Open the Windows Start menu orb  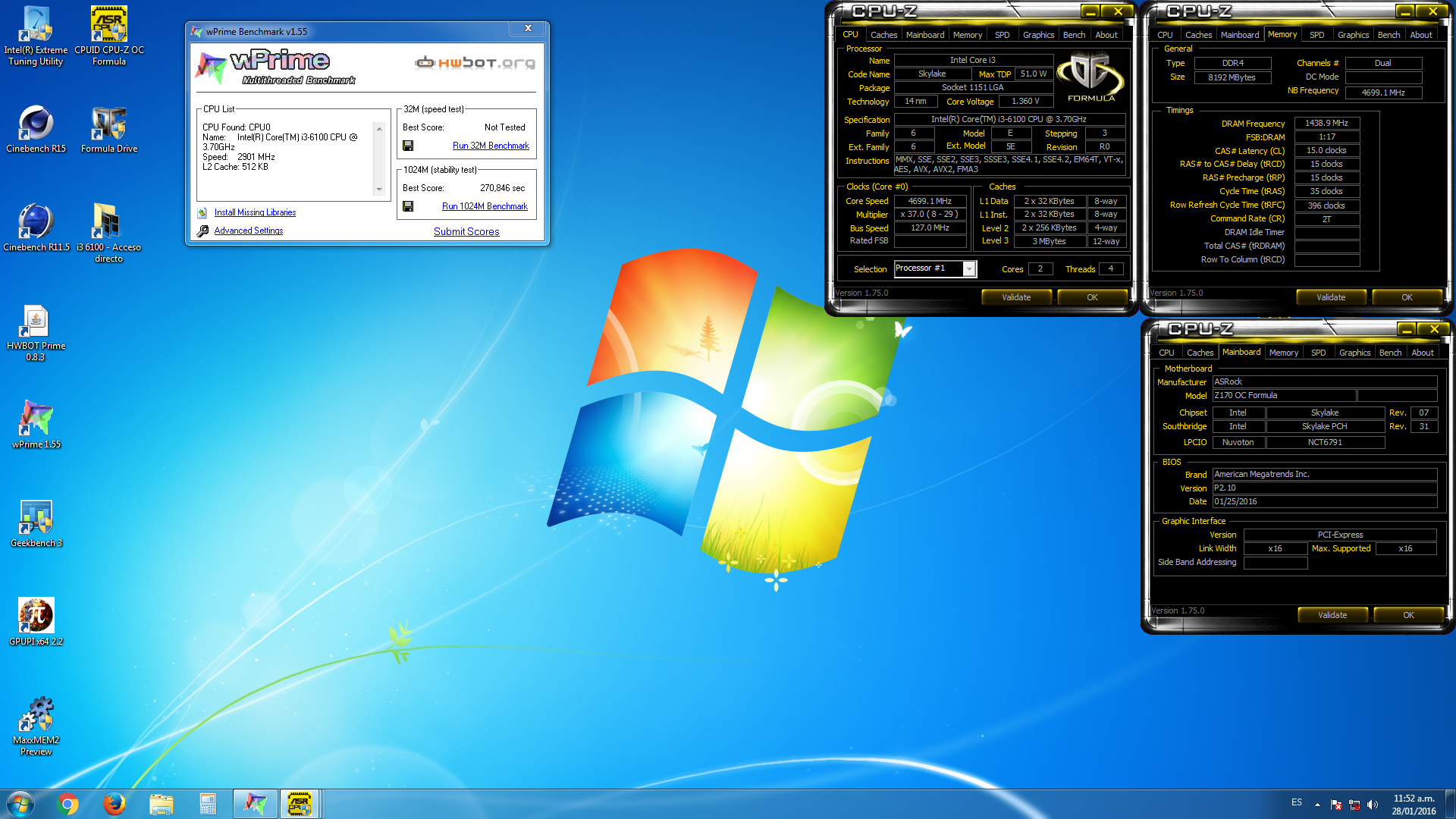pyautogui.click(x=20, y=804)
